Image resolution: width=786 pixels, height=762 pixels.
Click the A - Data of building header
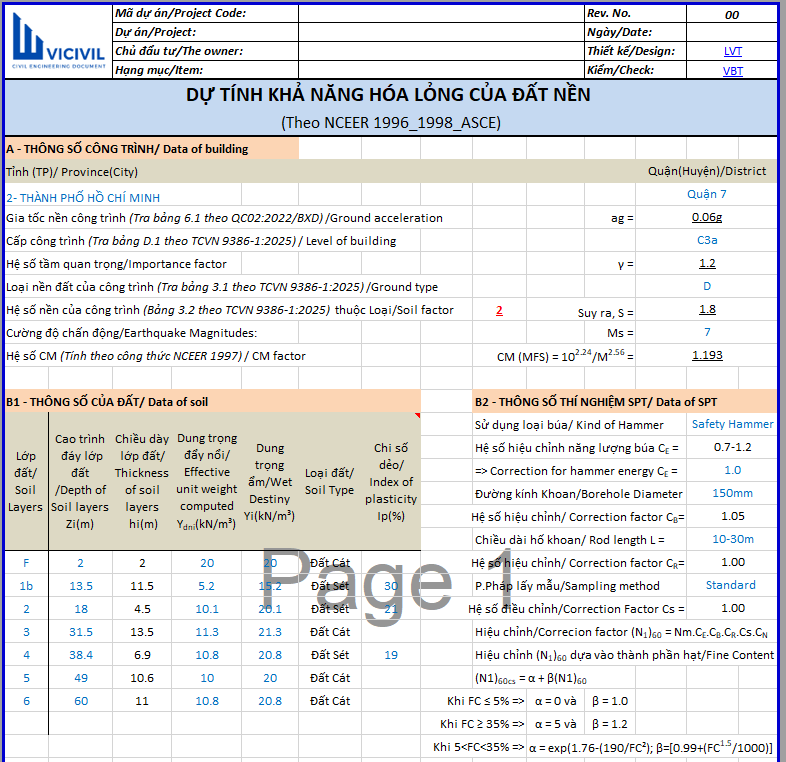[152, 149]
